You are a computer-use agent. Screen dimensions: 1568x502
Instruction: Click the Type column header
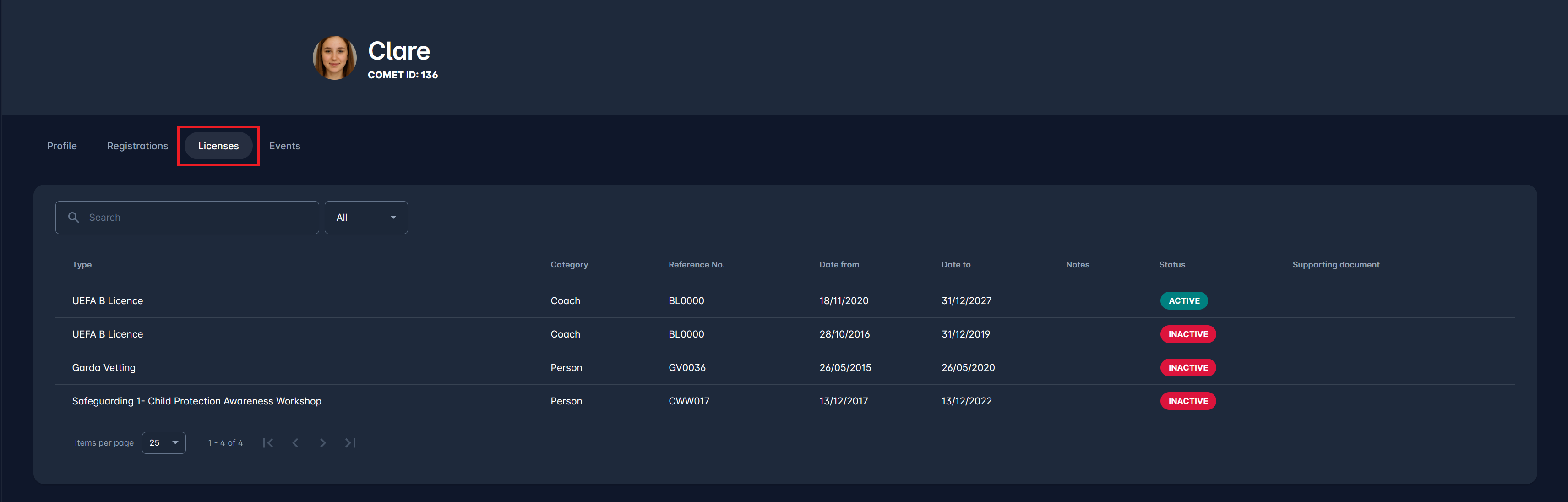pos(82,265)
